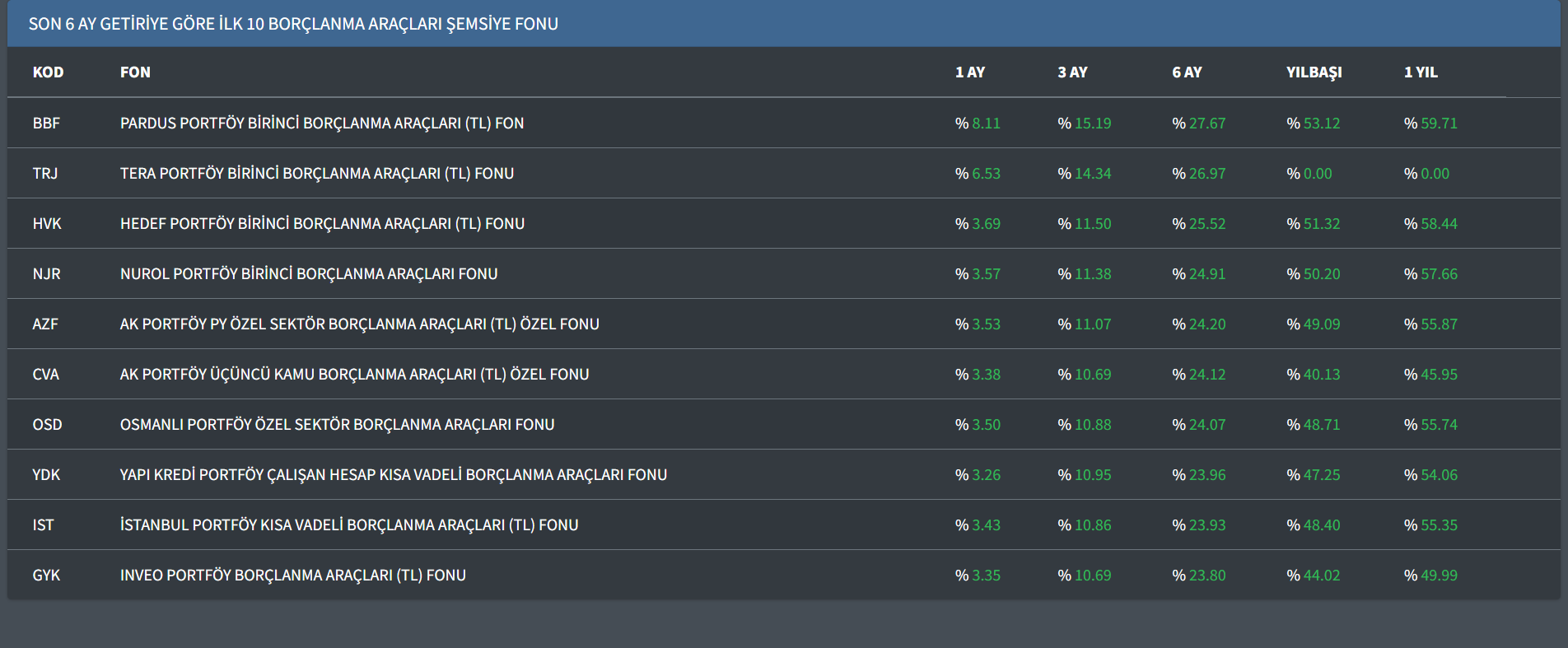Open İstanbul Portföy Kısa Vadeli fund
Image resolution: width=1568 pixels, height=648 pixels.
tap(349, 525)
